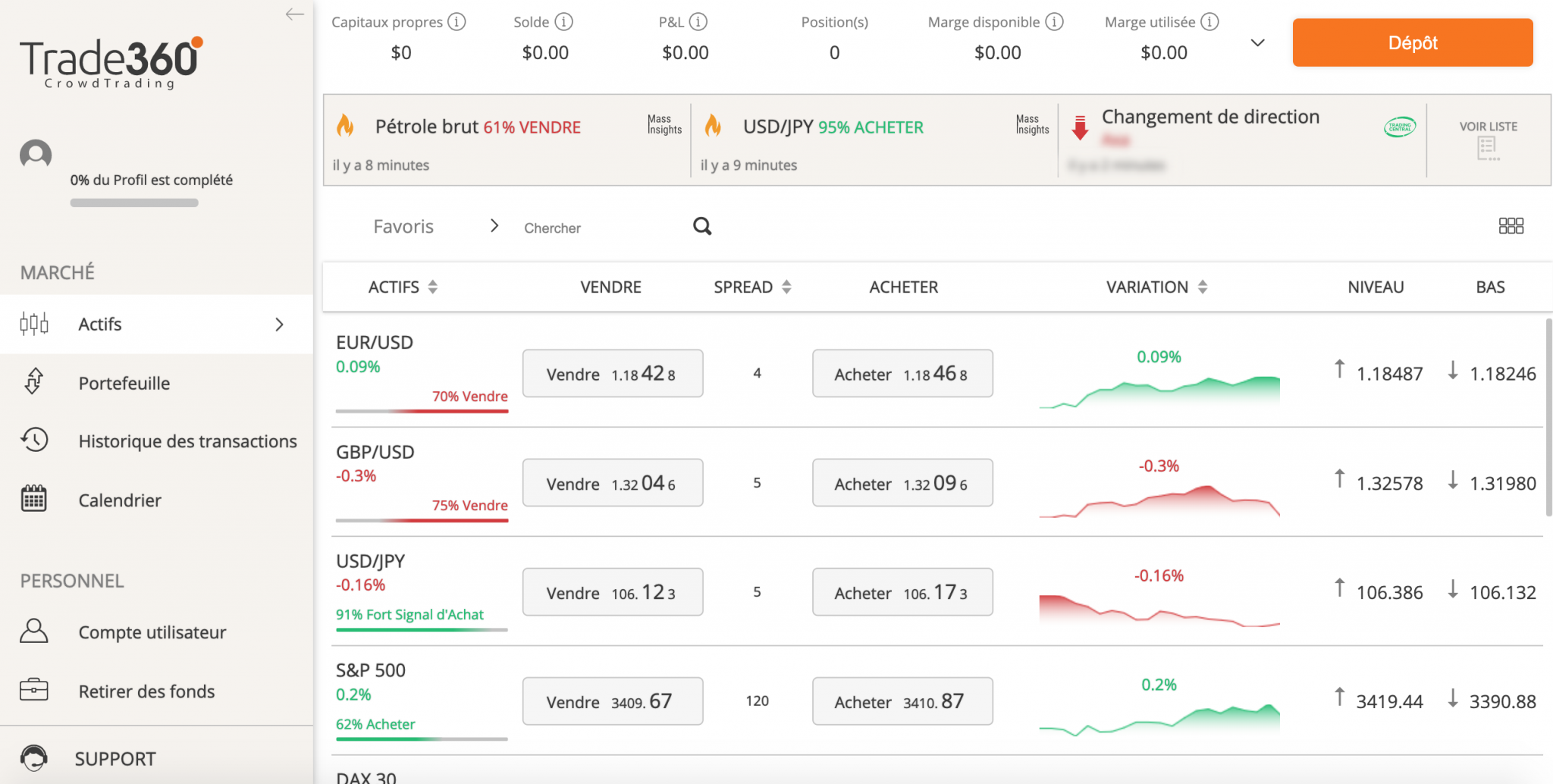Click Vendre GBP/USD at 1.32046
The height and width of the screenshot is (784, 1553).
[x=613, y=482]
